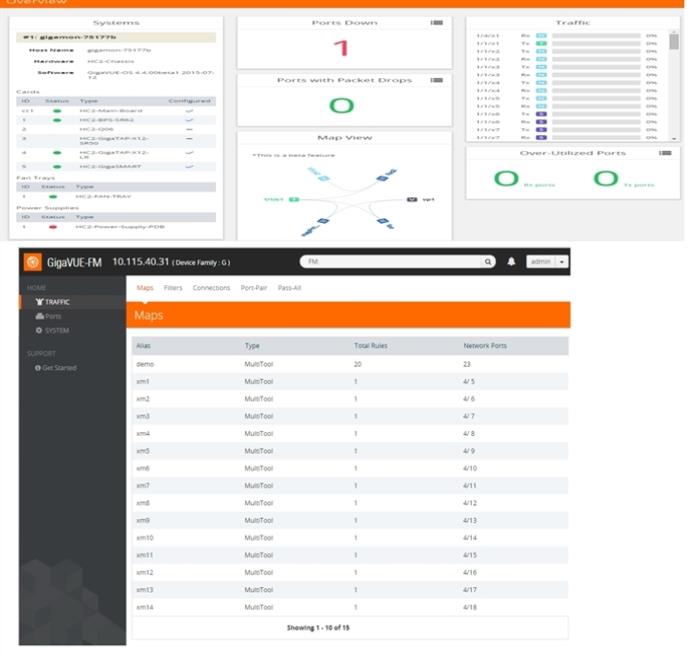Click the blue bottom-right node in Map View

[x=382, y=221]
